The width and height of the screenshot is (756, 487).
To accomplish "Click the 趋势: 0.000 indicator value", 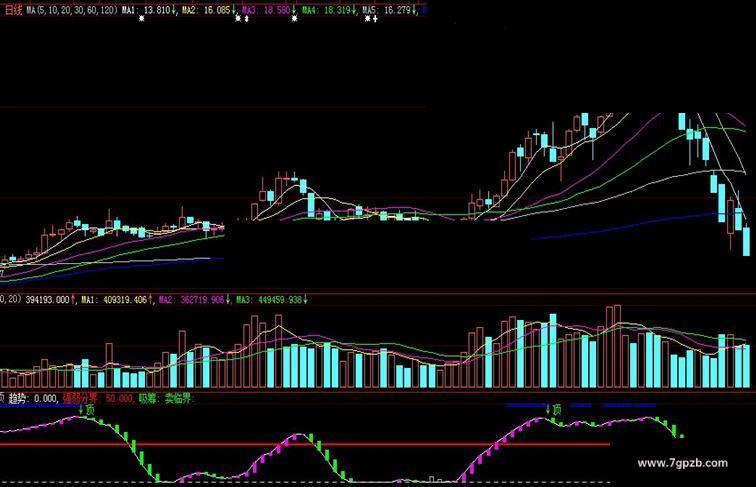I will [x=33, y=399].
